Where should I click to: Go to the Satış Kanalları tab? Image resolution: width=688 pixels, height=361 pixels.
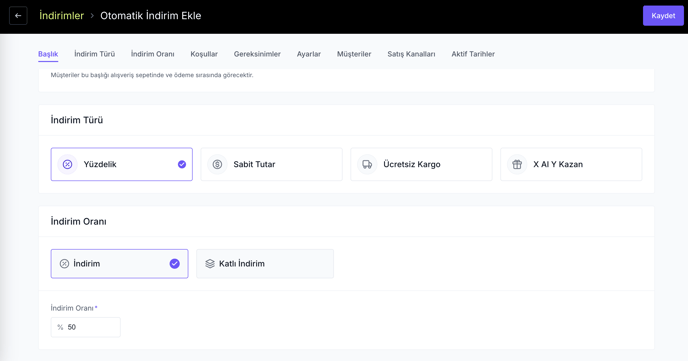point(411,54)
